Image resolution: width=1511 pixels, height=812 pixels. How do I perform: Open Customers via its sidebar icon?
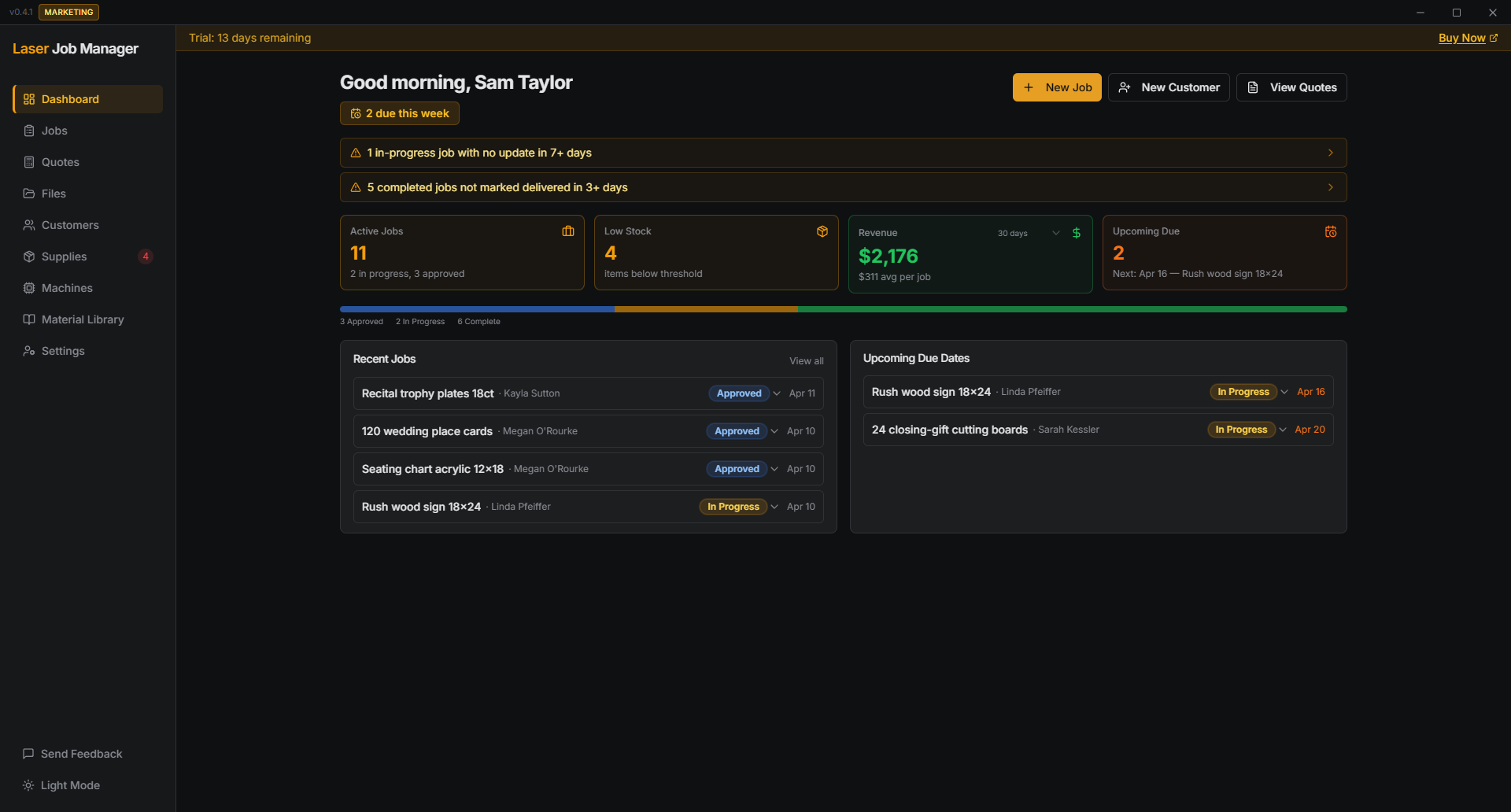[28, 225]
